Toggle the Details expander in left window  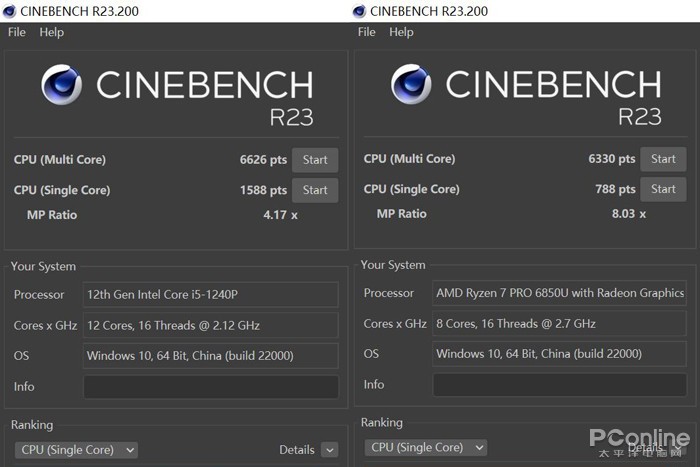[329, 450]
